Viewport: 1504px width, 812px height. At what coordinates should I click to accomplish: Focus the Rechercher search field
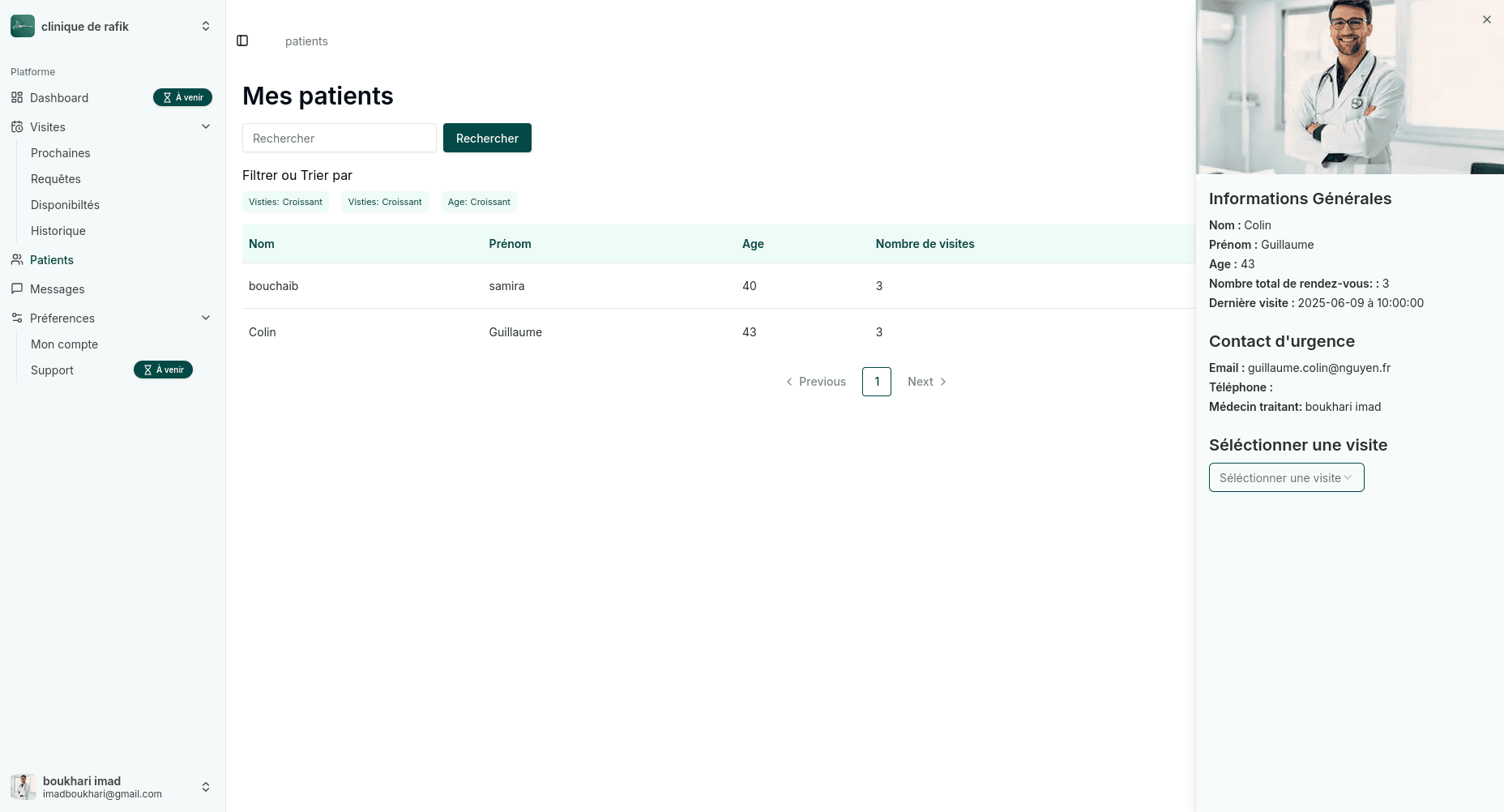coord(339,138)
